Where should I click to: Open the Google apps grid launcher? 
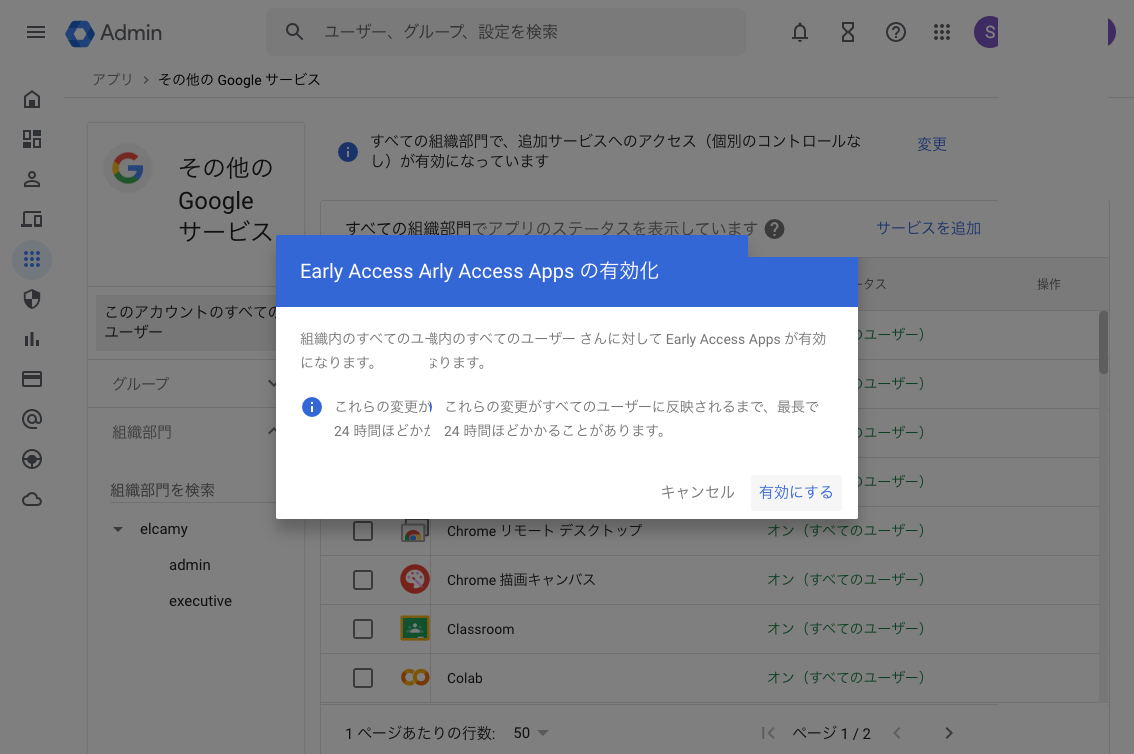pos(941,32)
